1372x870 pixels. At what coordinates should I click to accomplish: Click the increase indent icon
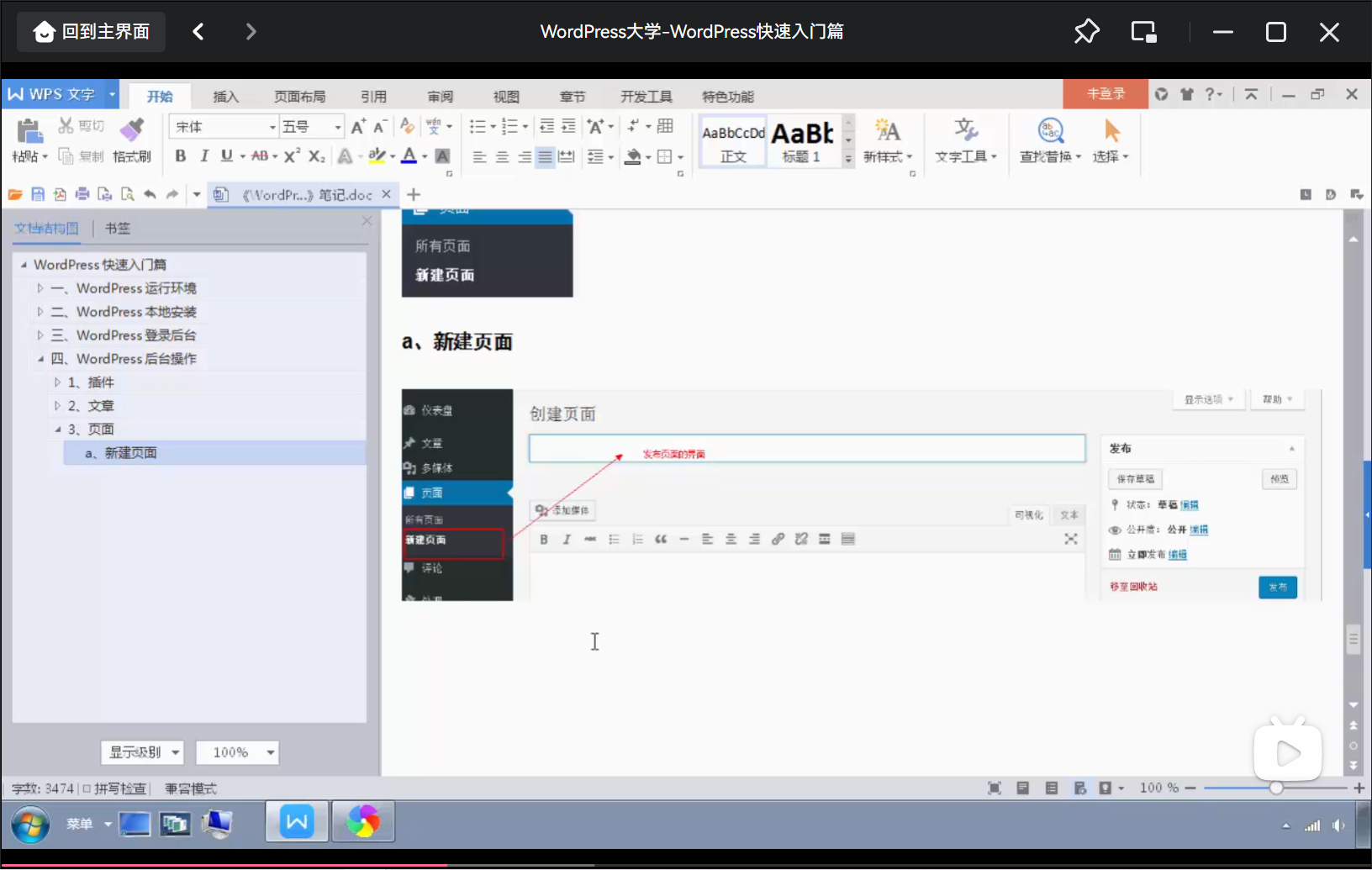[569, 126]
